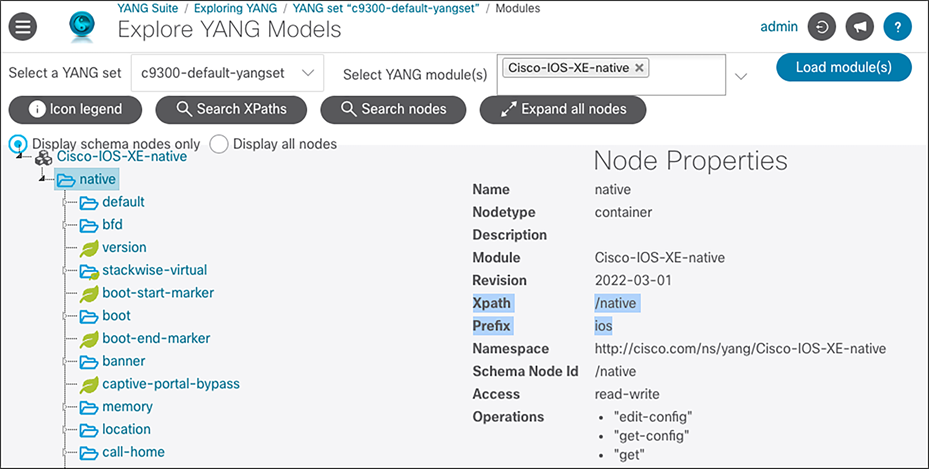Select the Cisco-IOS-XE-native root label

[122, 157]
